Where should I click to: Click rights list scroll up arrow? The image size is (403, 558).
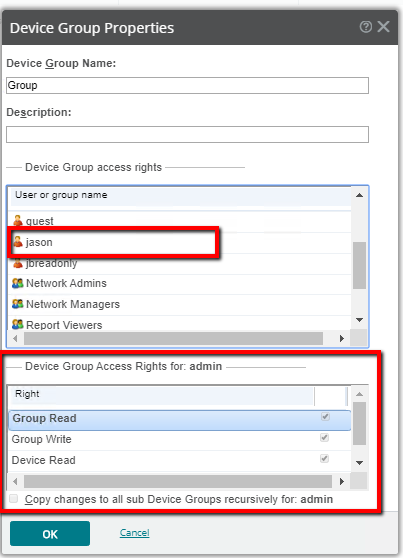[360, 394]
